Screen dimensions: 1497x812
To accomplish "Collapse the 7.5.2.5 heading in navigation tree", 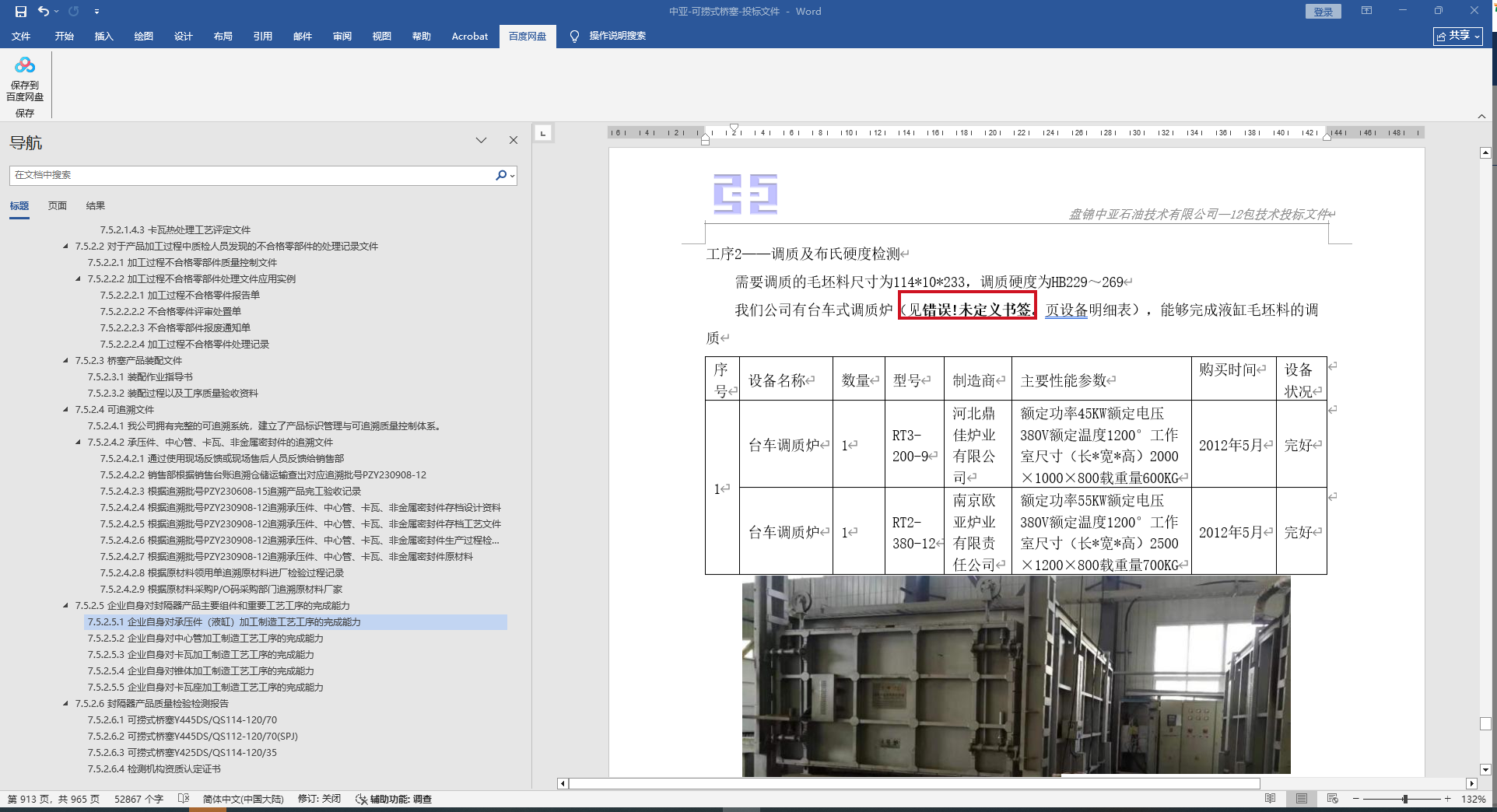I will click(x=66, y=606).
